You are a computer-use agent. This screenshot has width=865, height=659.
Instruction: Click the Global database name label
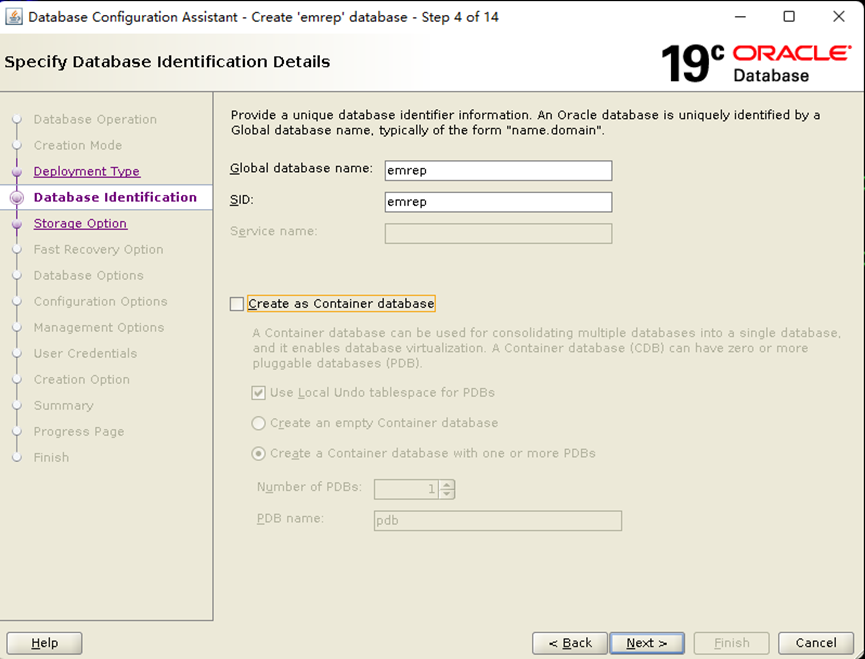pos(301,169)
